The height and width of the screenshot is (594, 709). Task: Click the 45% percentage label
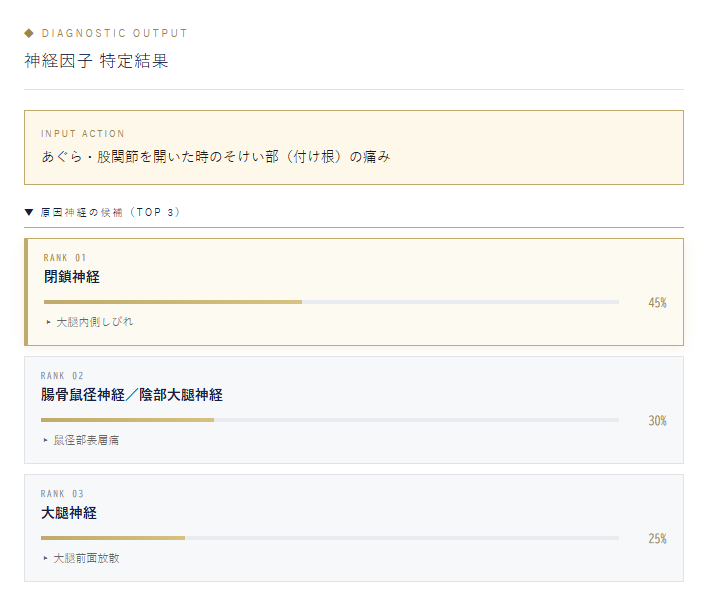click(657, 302)
